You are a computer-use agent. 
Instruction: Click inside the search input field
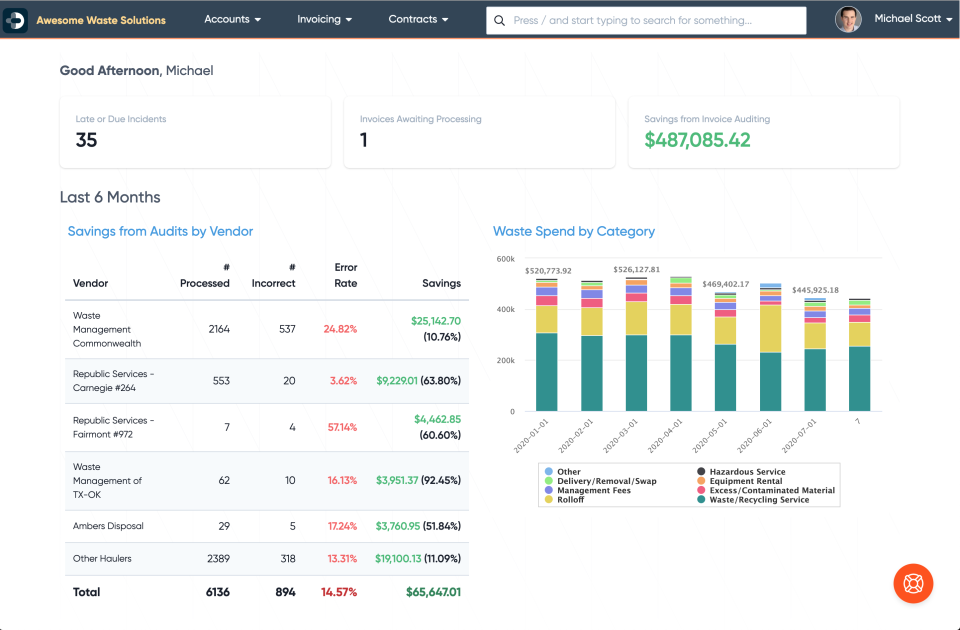(640, 19)
